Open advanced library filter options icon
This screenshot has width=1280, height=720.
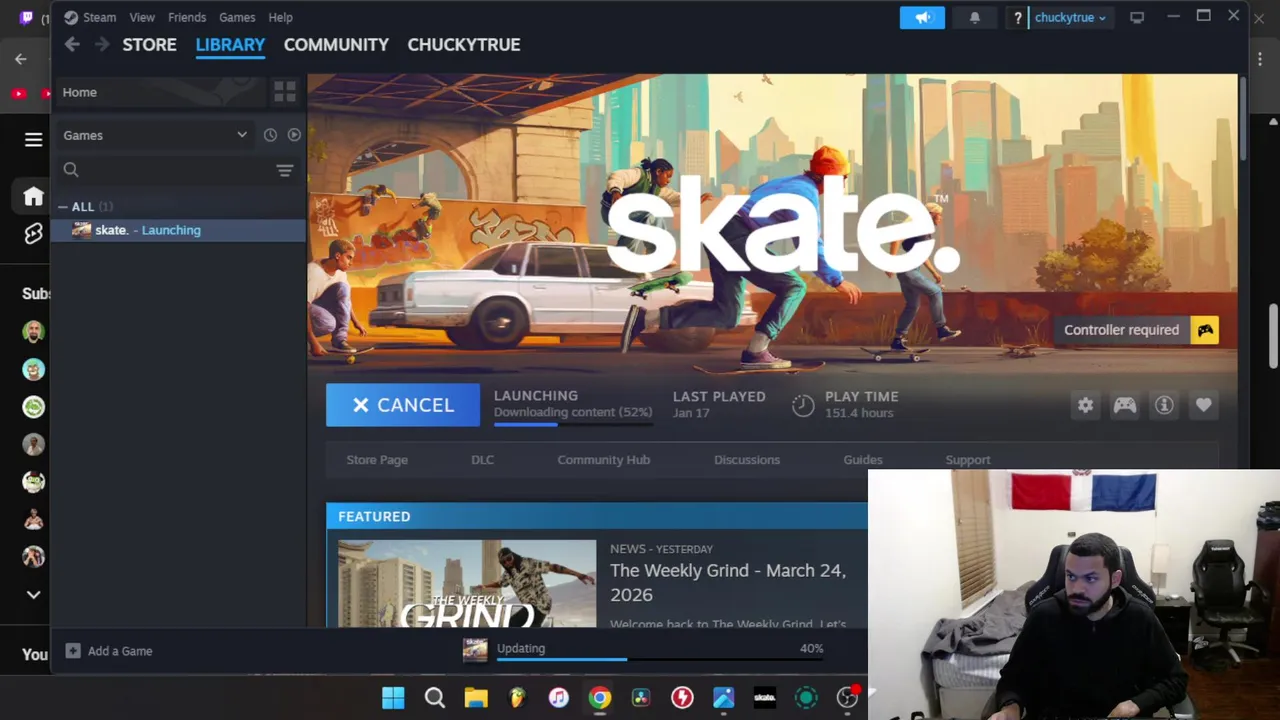[285, 170]
